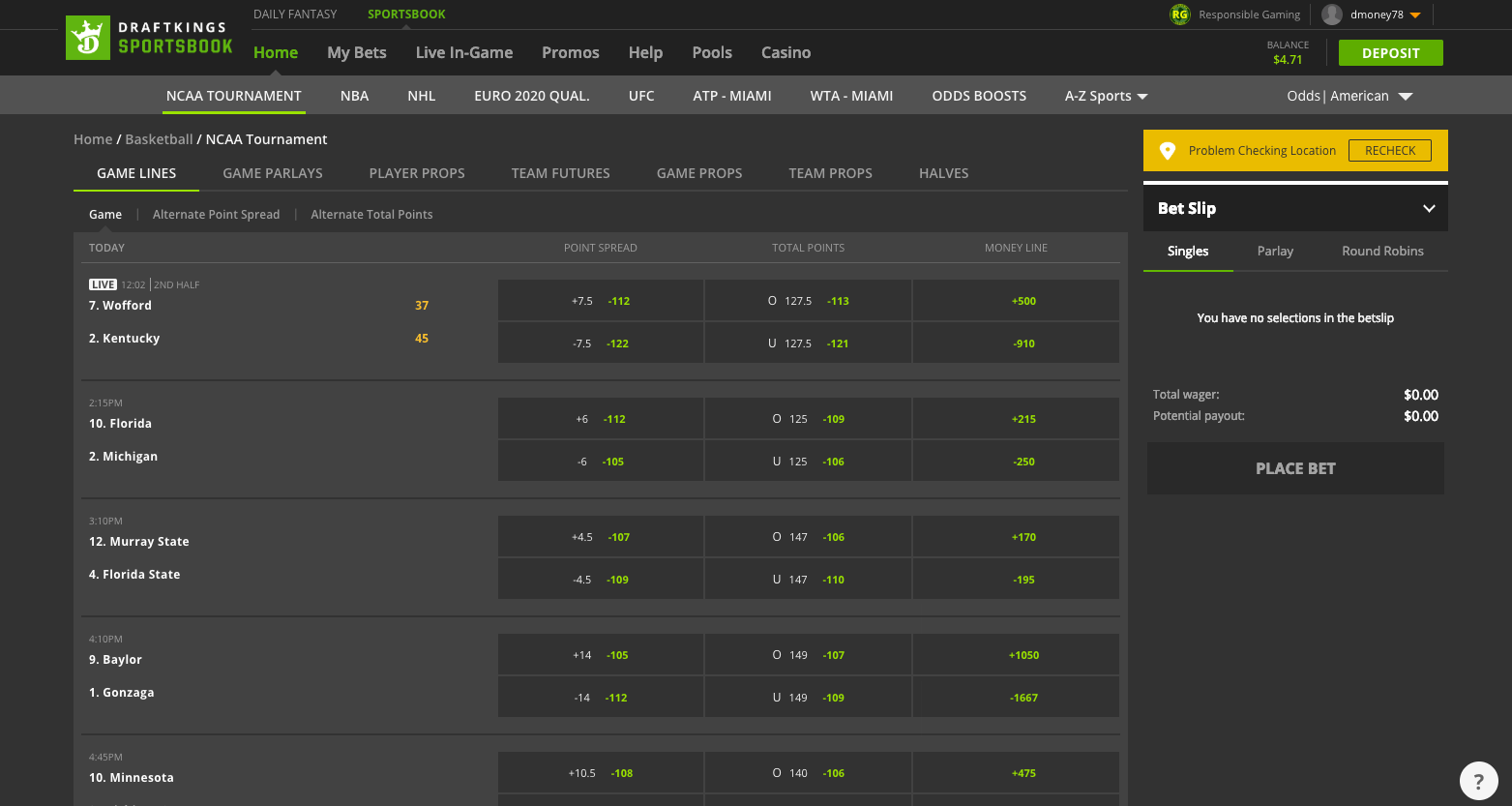
Task: Switch bet slip to Parlay
Action: (1275, 251)
